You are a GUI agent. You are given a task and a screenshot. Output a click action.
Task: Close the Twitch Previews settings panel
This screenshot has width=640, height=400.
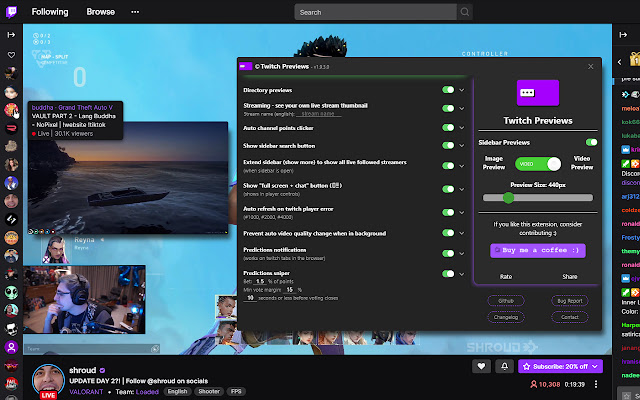pyautogui.click(x=590, y=66)
